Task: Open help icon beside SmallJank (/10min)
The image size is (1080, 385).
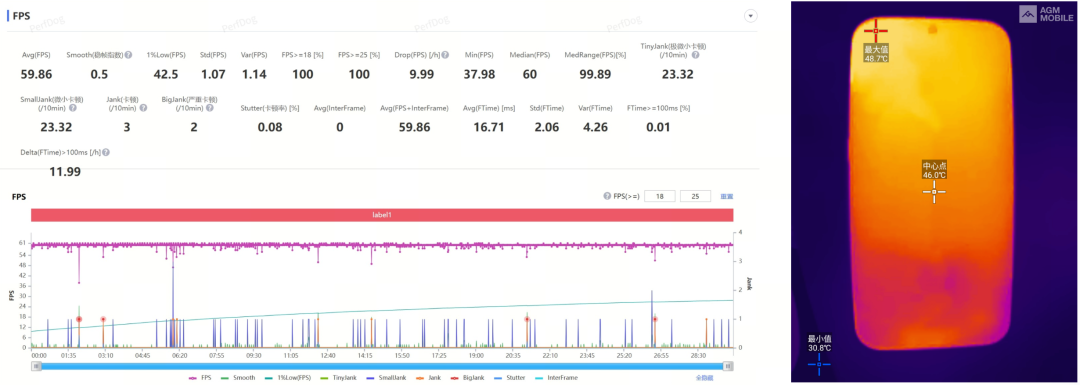Action: pyautogui.click(x=72, y=107)
